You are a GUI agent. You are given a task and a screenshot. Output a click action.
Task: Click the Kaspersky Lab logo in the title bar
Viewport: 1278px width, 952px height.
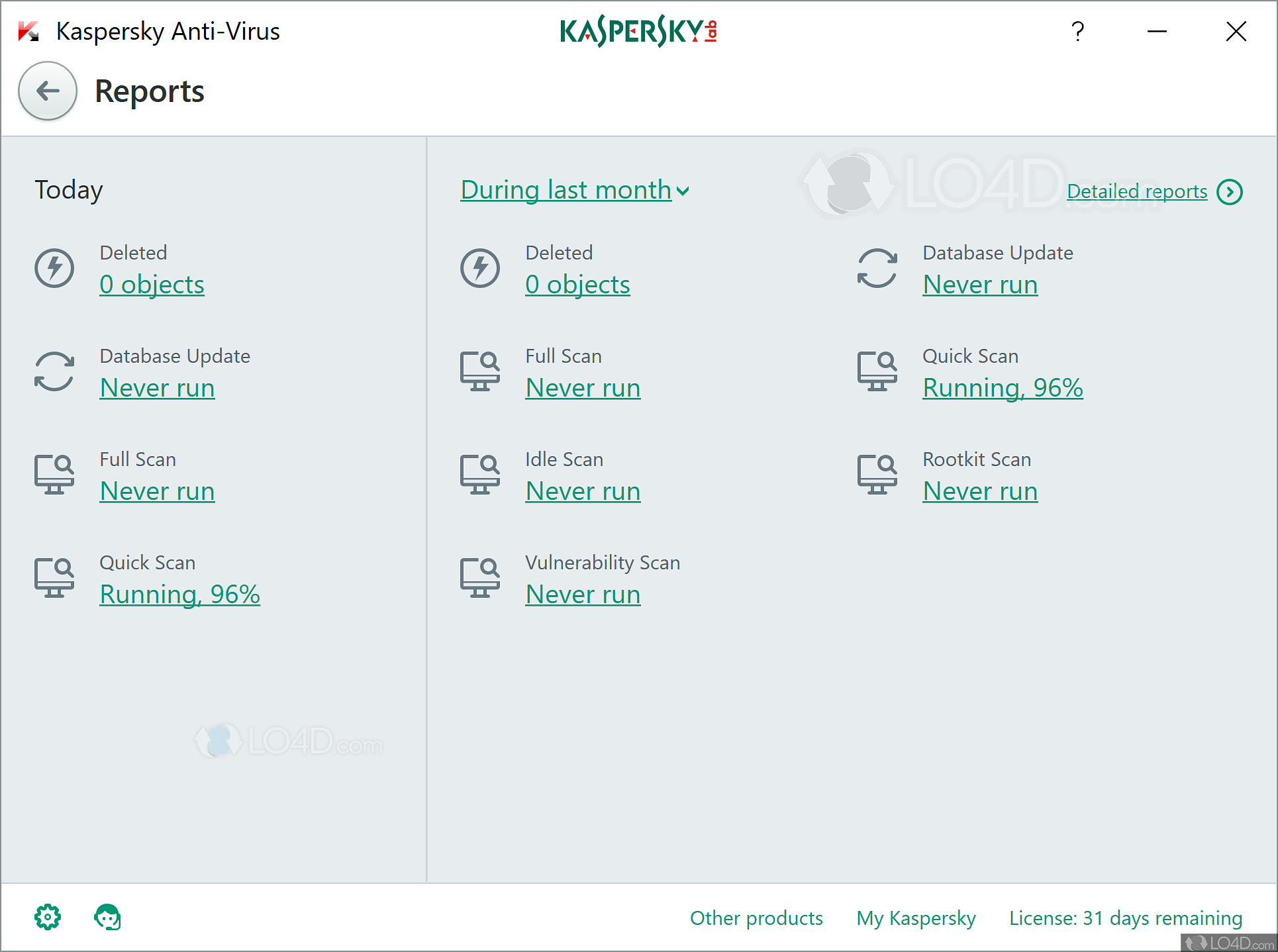click(639, 30)
